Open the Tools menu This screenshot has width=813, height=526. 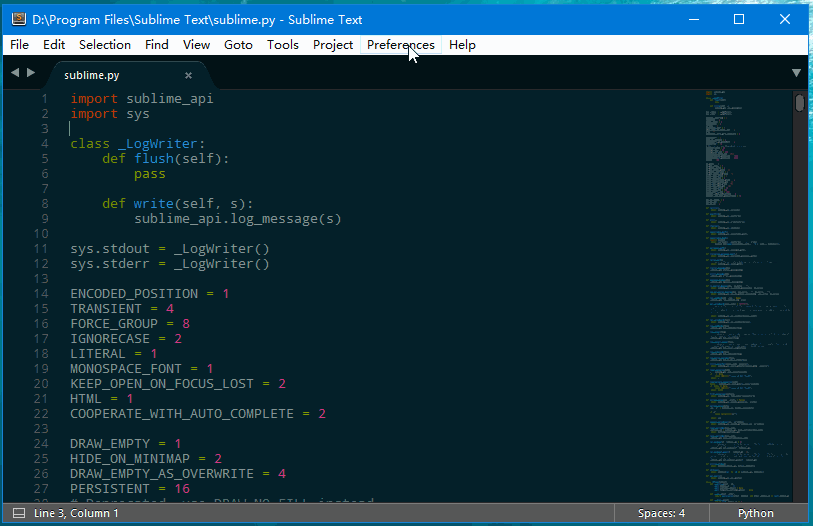click(283, 45)
